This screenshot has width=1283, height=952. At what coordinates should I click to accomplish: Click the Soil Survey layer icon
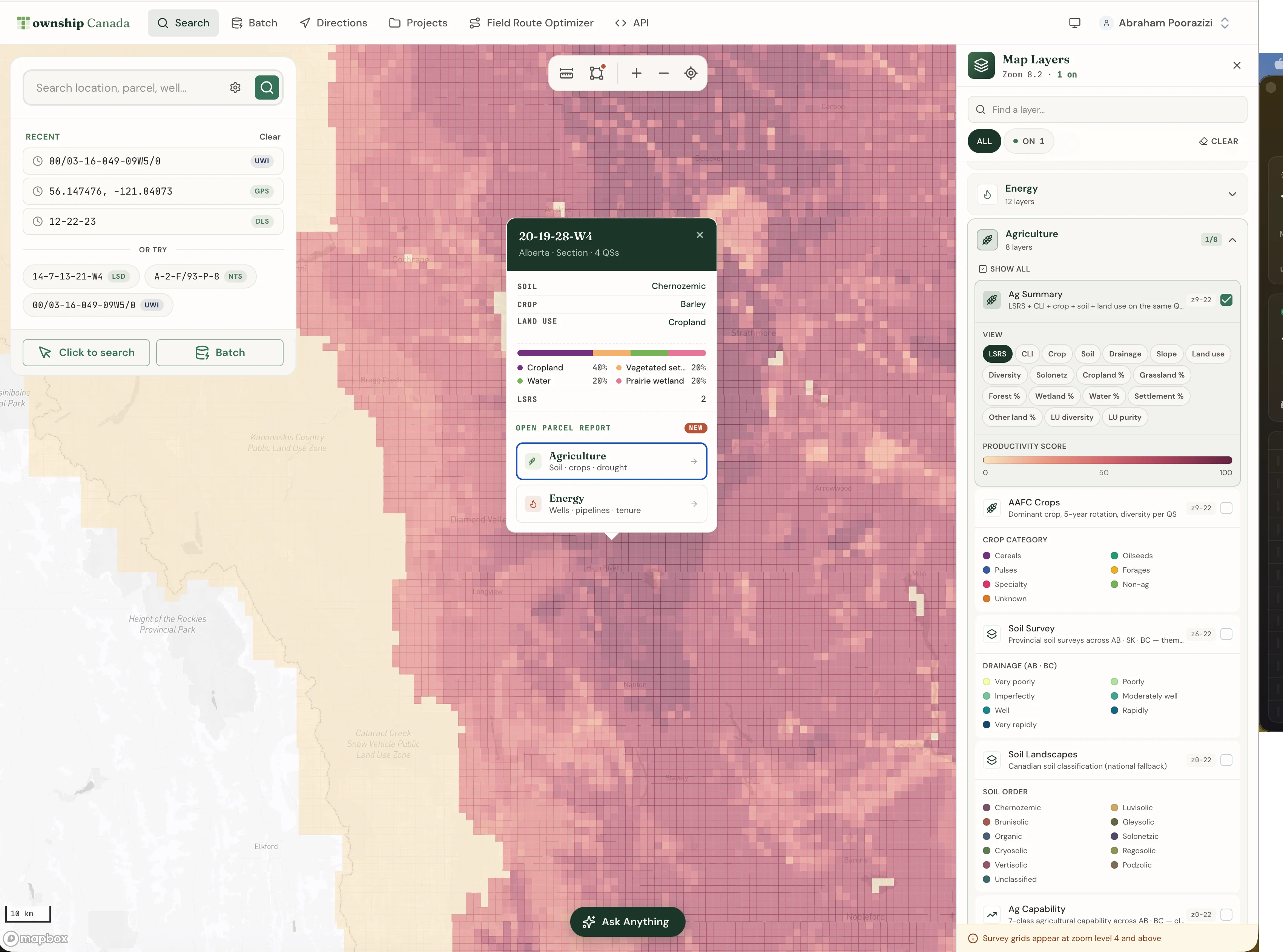(991, 634)
